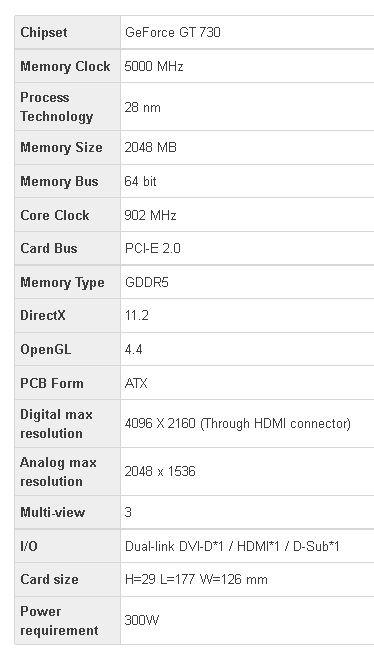The height and width of the screenshot is (652, 374).
Task: Click the Memory Bus label
Action: (59, 181)
